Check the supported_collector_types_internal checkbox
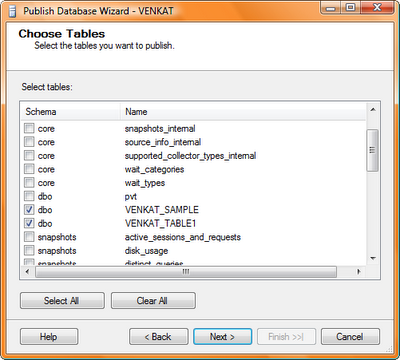The width and height of the screenshot is (400, 360). pyautogui.click(x=29, y=156)
